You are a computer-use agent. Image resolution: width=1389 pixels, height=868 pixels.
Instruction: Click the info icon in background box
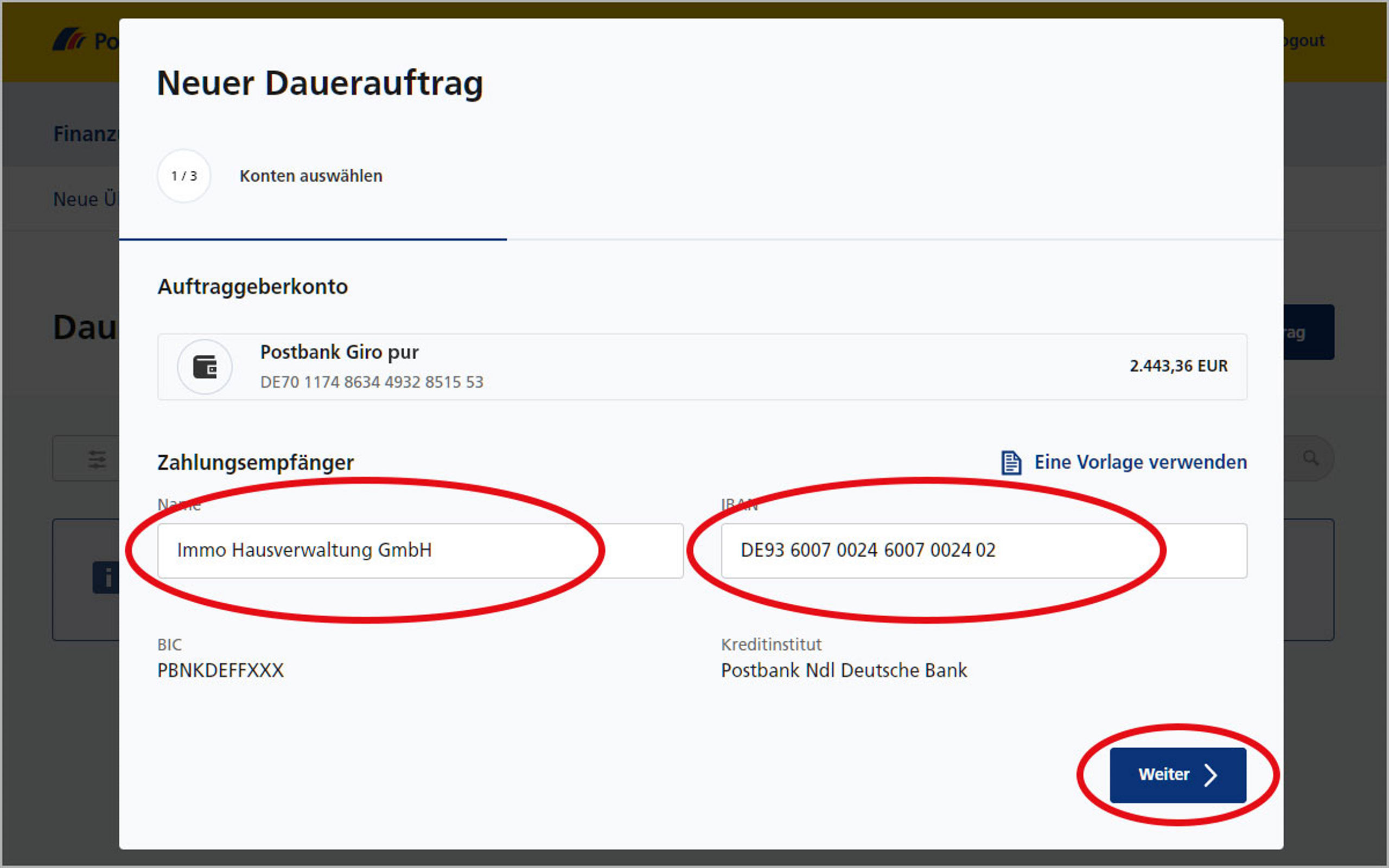[106, 578]
